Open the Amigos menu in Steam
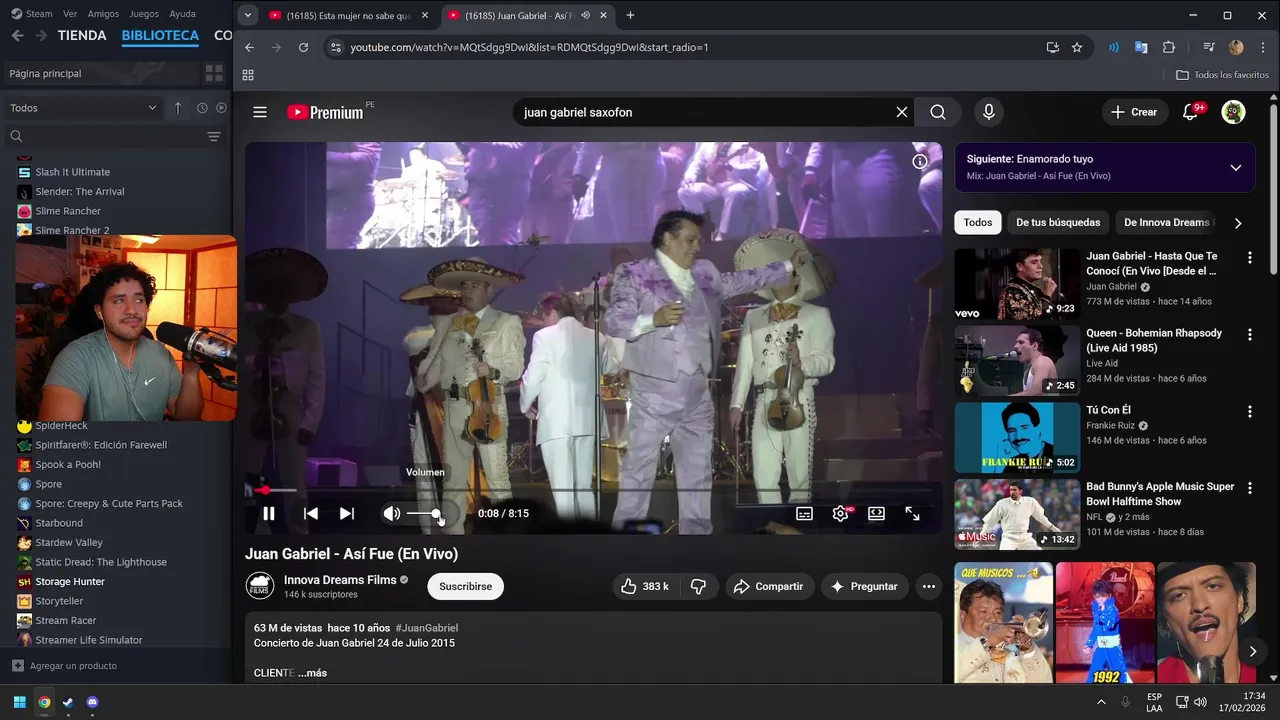The height and width of the screenshot is (720, 1280). (103, 14)
